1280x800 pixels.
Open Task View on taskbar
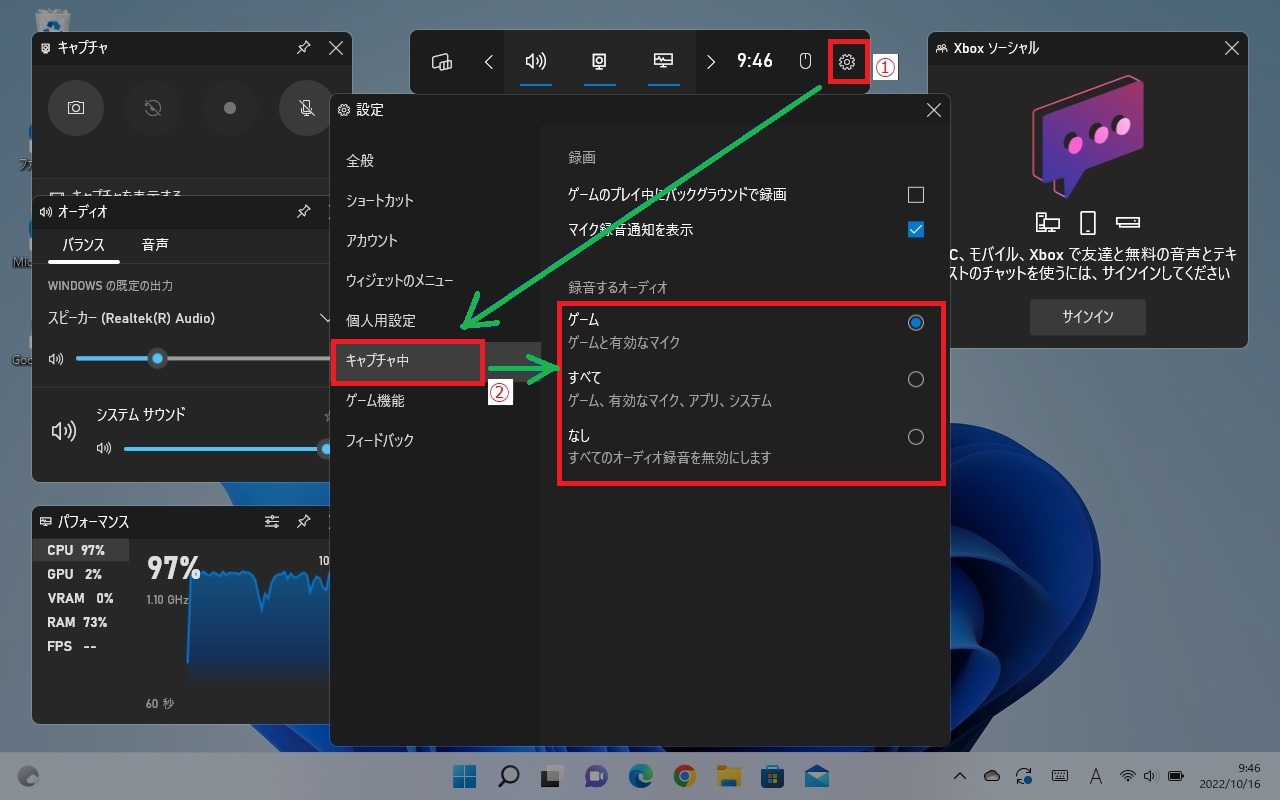(x=553, y=776)
